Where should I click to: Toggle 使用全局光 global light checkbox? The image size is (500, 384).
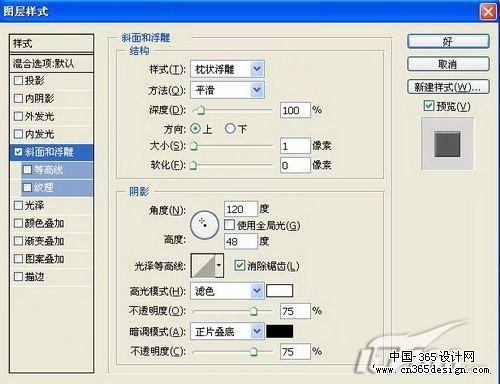[229, 225]
